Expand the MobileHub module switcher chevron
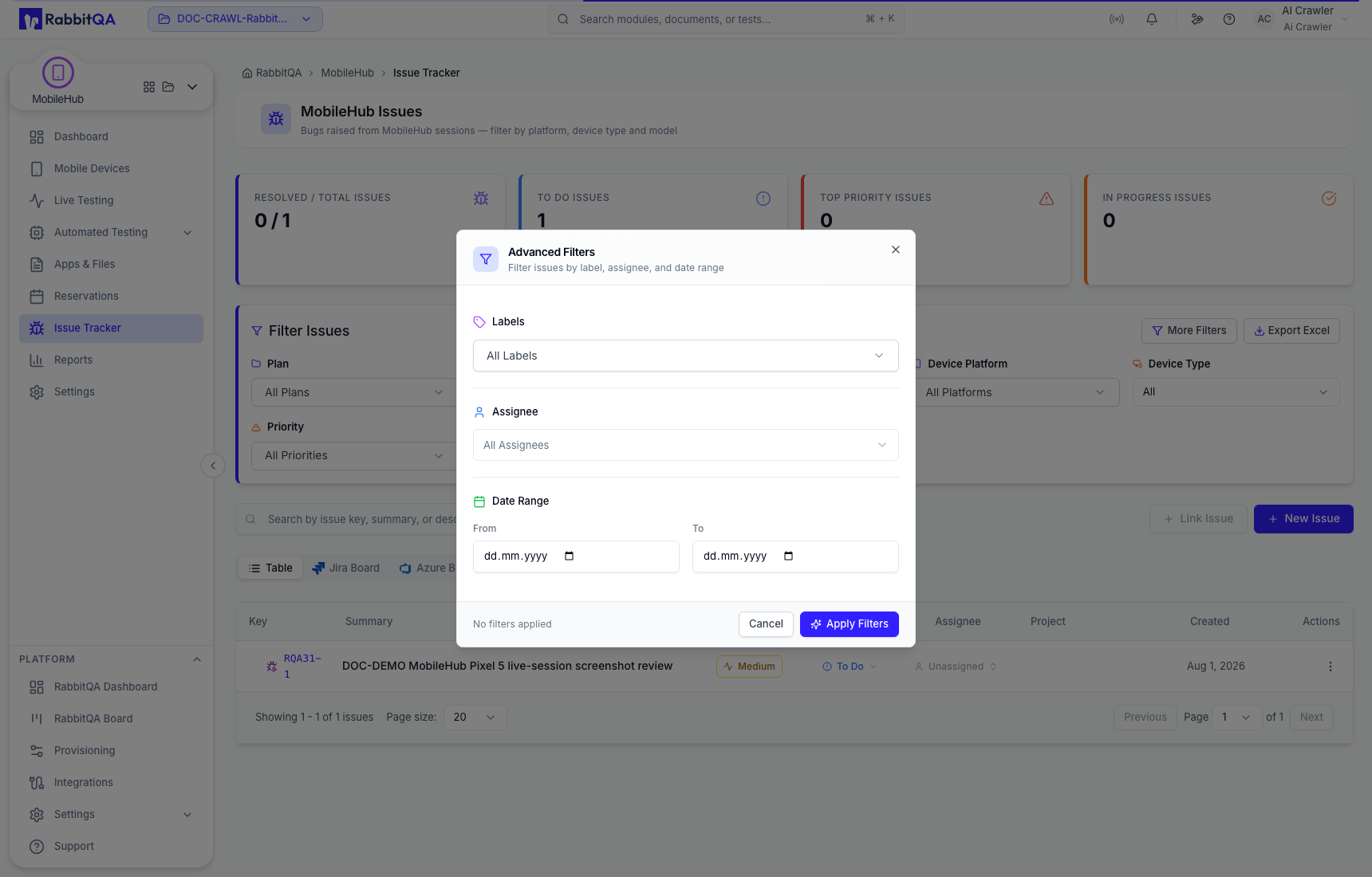Viewport: 1372px width, 877px height. [x=192, y=87]
